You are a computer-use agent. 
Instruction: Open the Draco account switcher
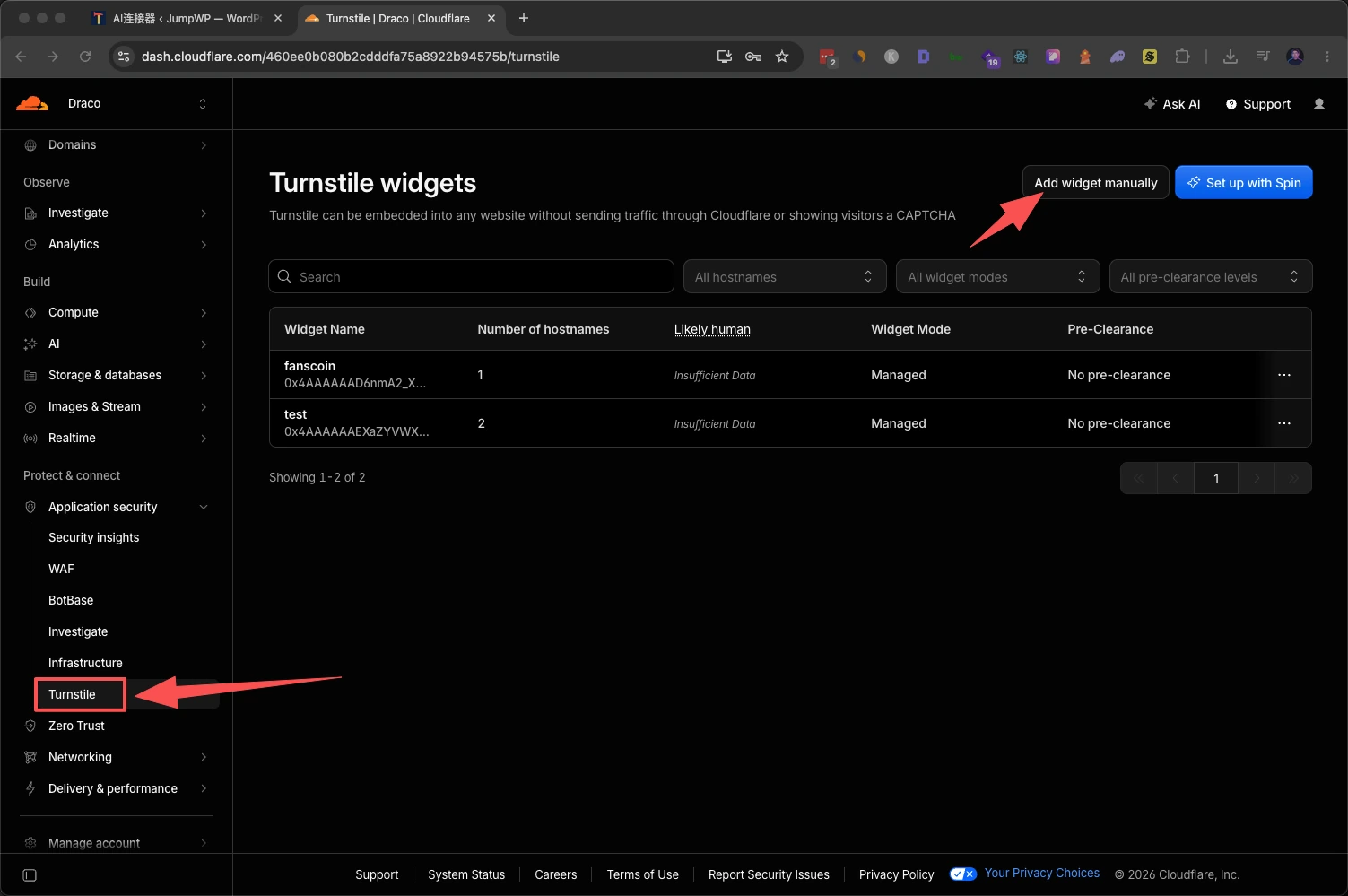(x=137, y=104)
